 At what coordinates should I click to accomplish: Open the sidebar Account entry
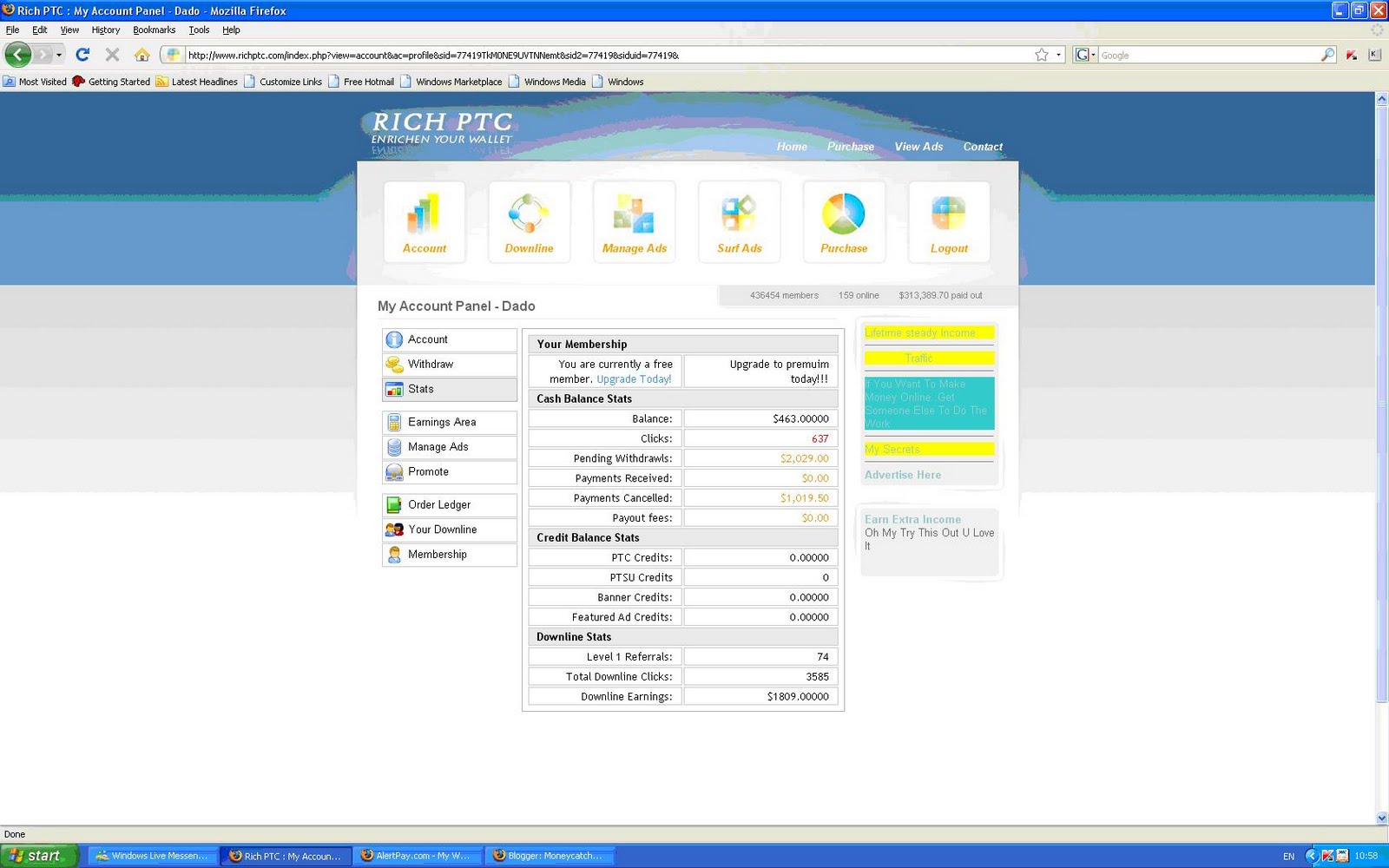click(x=450, y=339)
